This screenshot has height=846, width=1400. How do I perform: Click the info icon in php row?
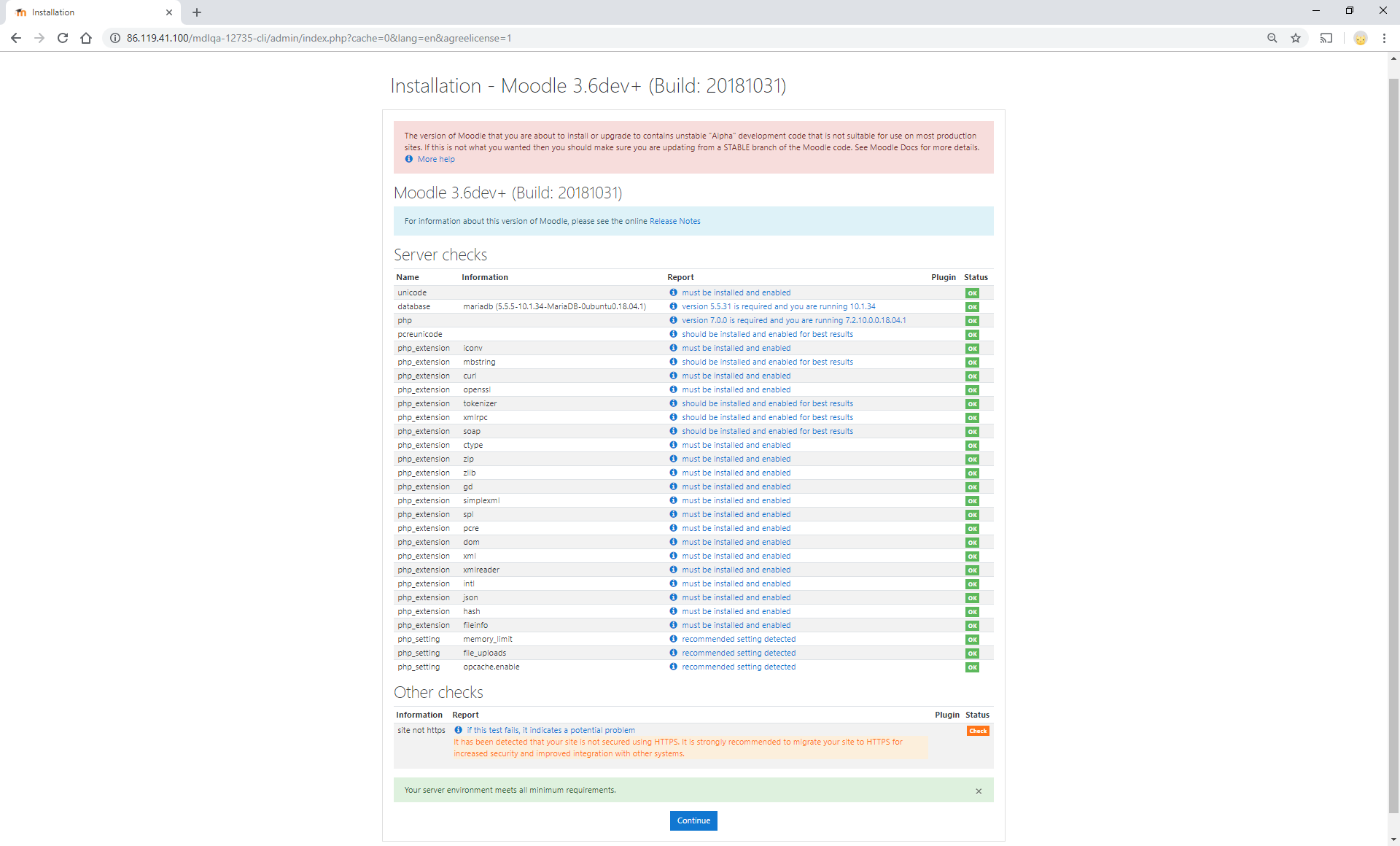[x=674, y=320]
